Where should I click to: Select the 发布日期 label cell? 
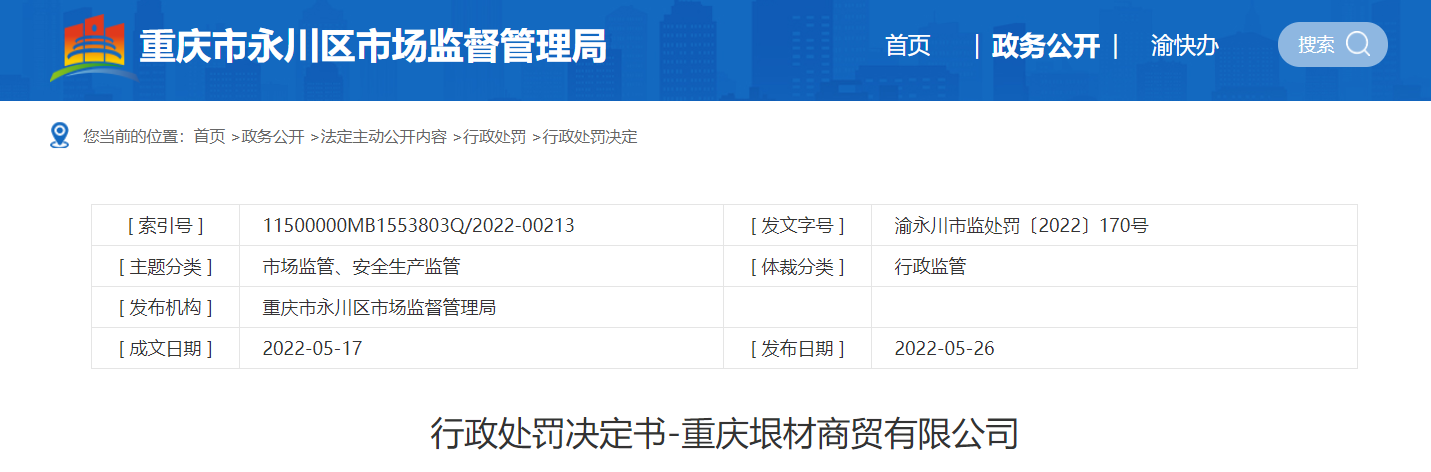(x=798, y=349)
